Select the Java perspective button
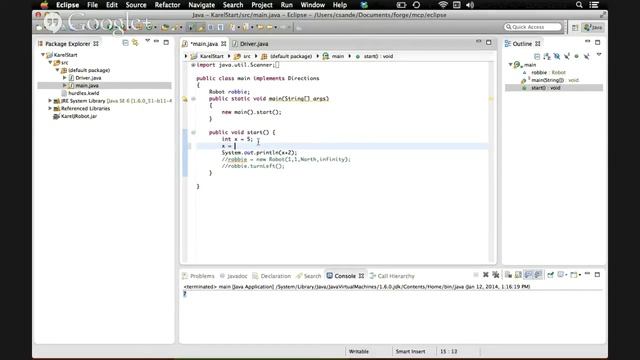The width and height of the screenshot is (640, 360). click(x=593, y=27)
